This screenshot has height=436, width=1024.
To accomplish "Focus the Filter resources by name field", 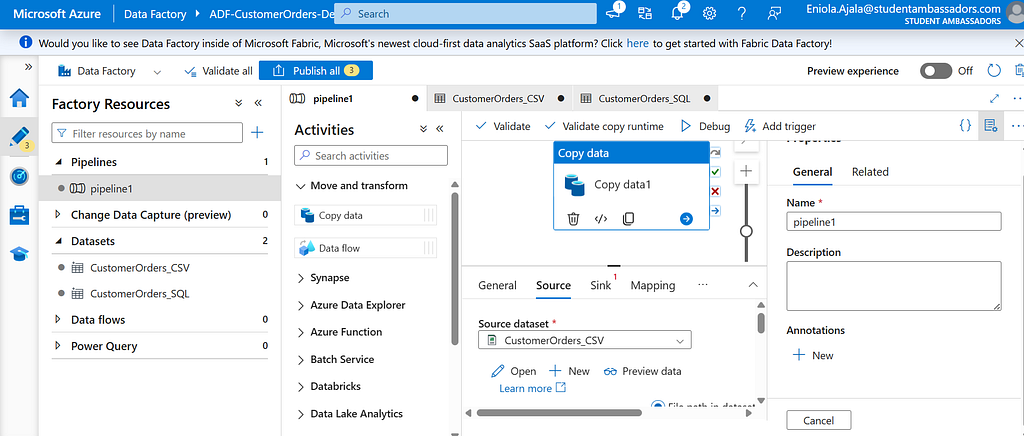I will pos(147,133).
